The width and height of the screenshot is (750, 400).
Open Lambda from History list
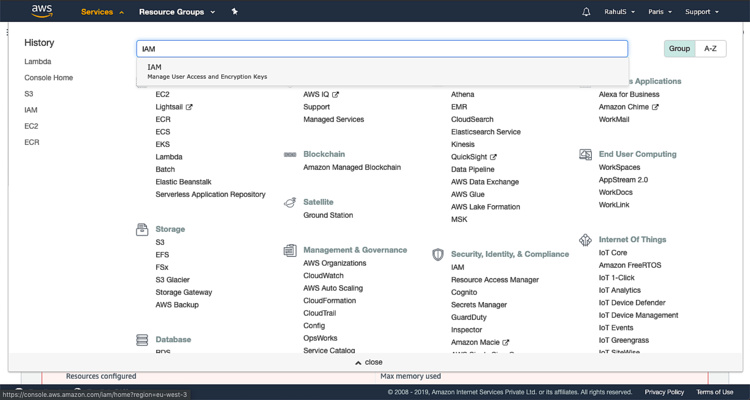[38, 62]
